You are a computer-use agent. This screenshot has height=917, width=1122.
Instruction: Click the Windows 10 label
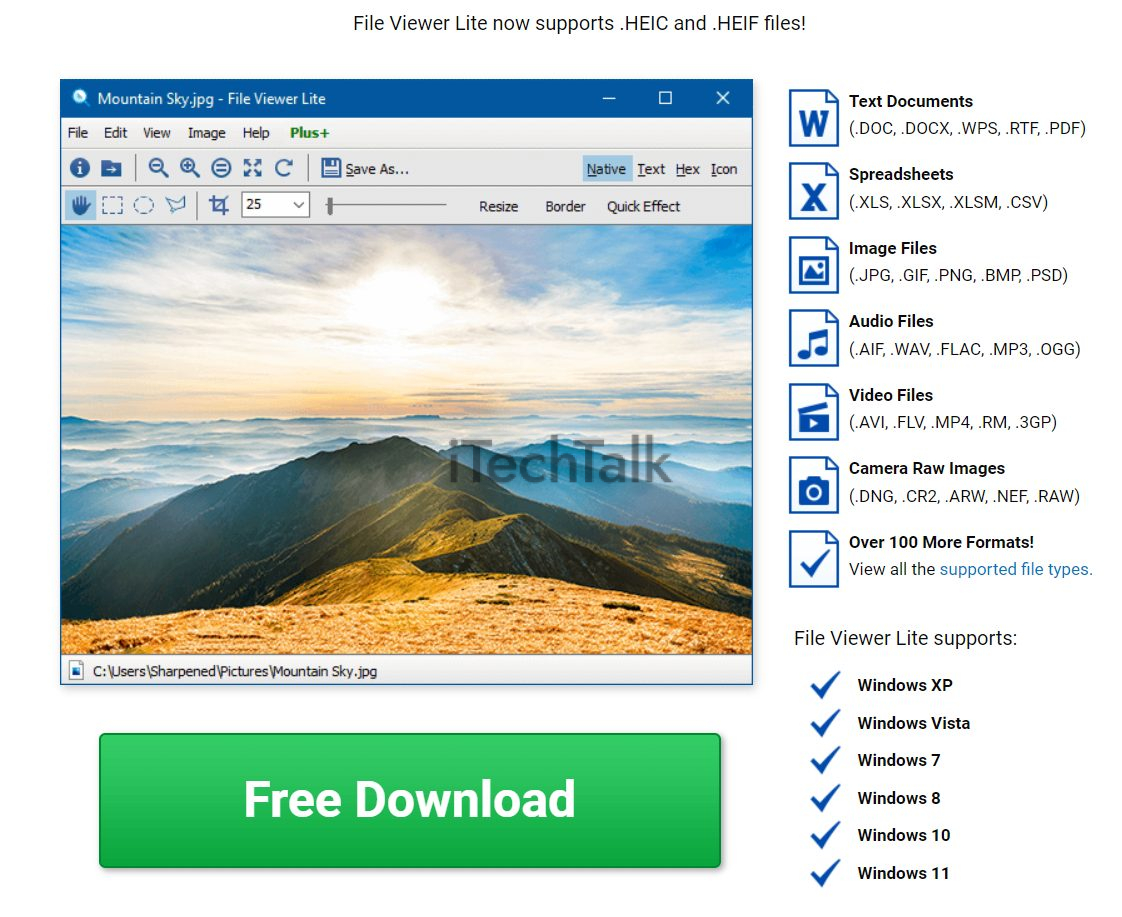coord(904,835)
